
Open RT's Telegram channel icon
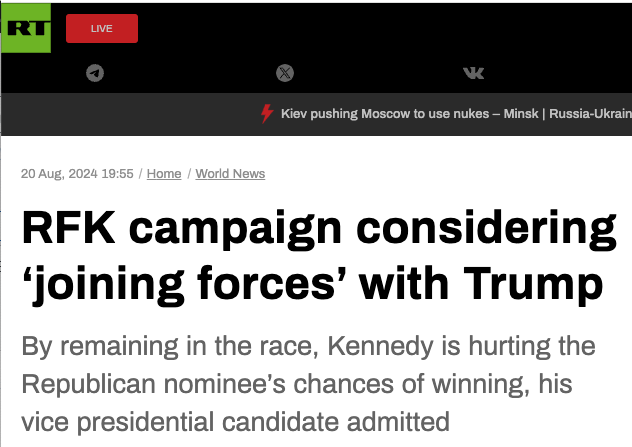coord(95,72)
